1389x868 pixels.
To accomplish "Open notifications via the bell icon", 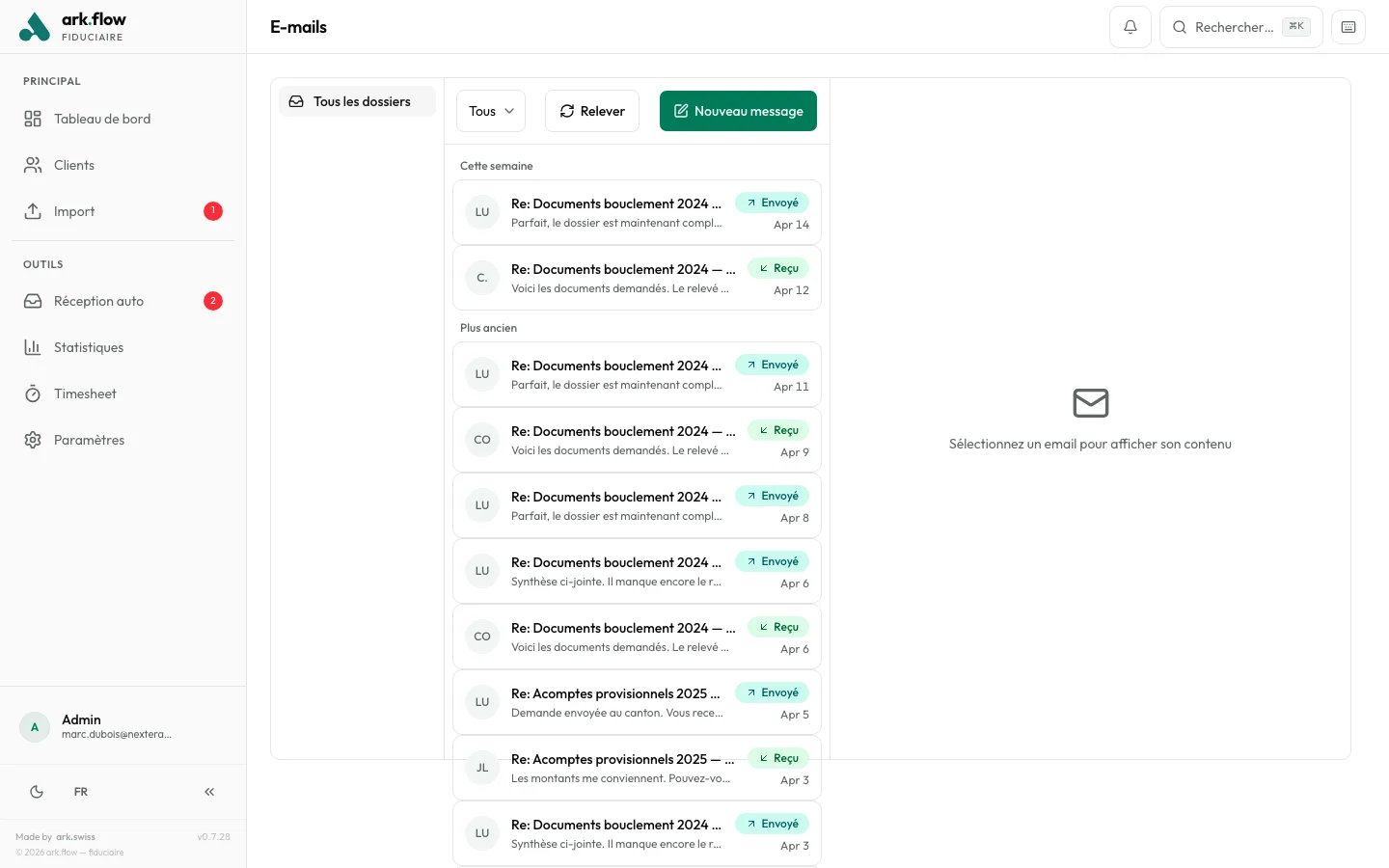I will [x=1130, y=26].
